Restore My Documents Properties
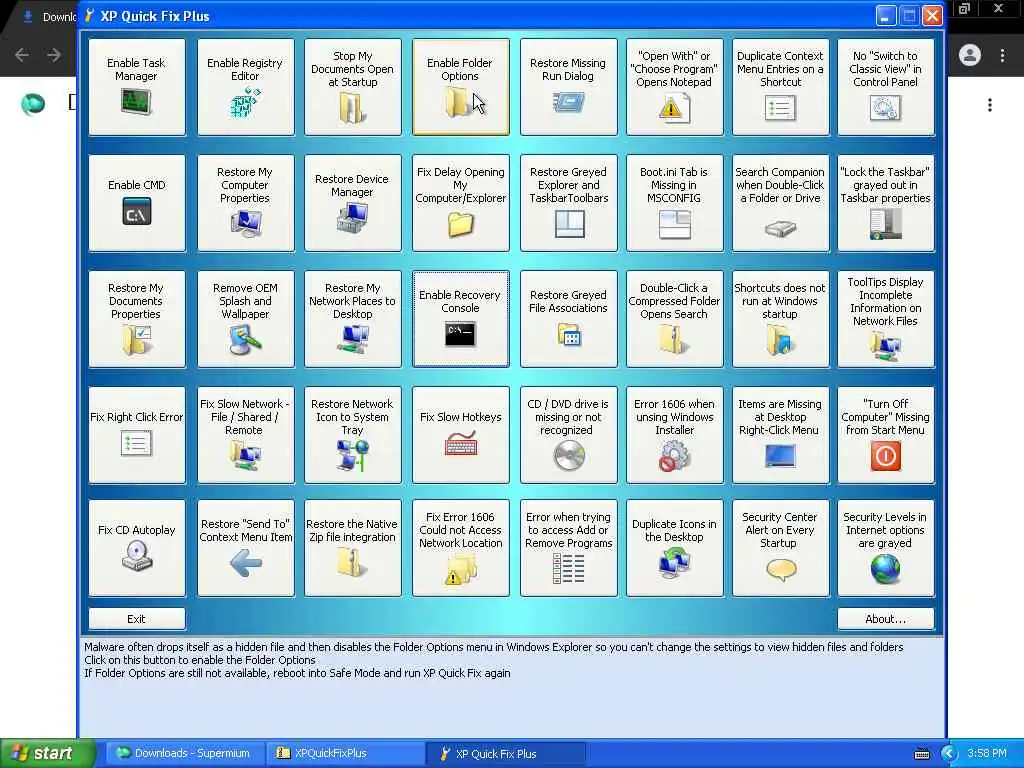Image resolution: width=1024 pixels, height=768 pixels. pos(137,319)
